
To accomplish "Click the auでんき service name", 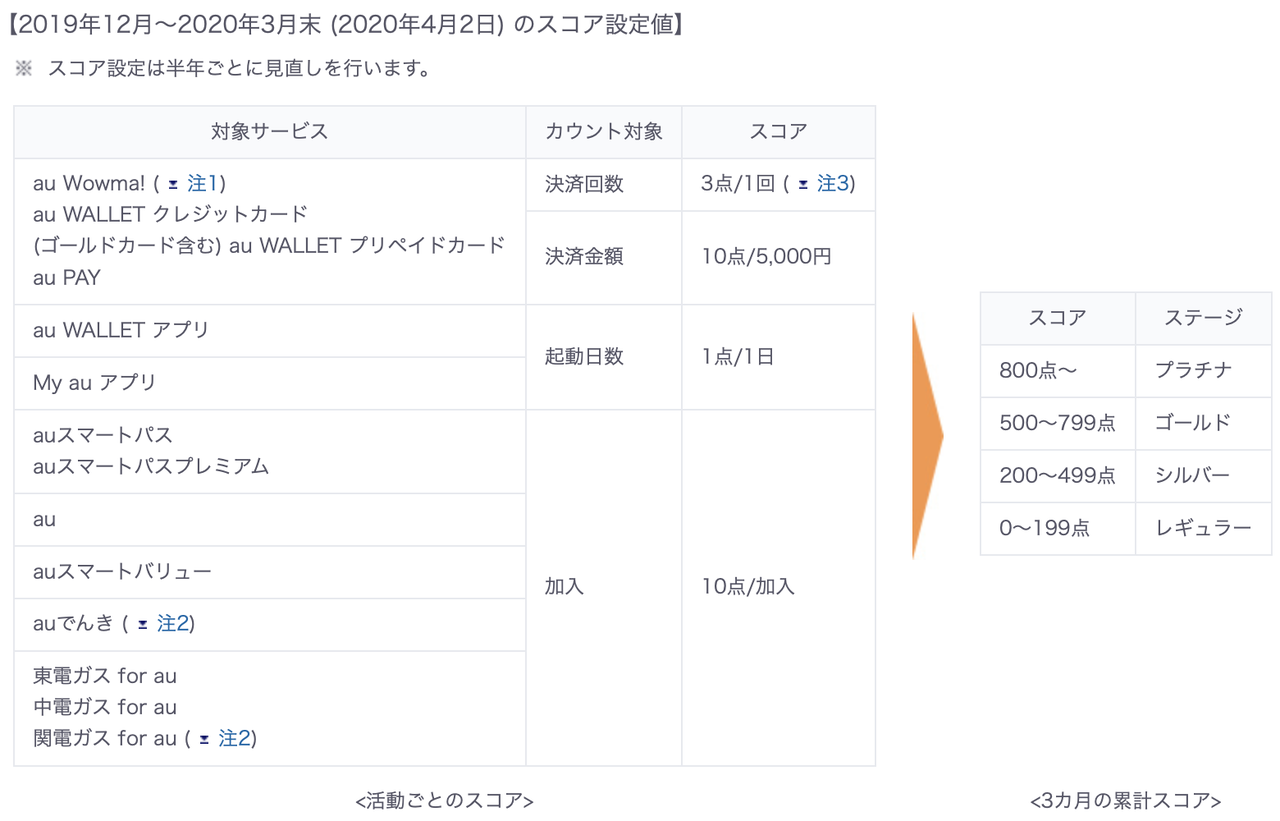I will 73,624.
